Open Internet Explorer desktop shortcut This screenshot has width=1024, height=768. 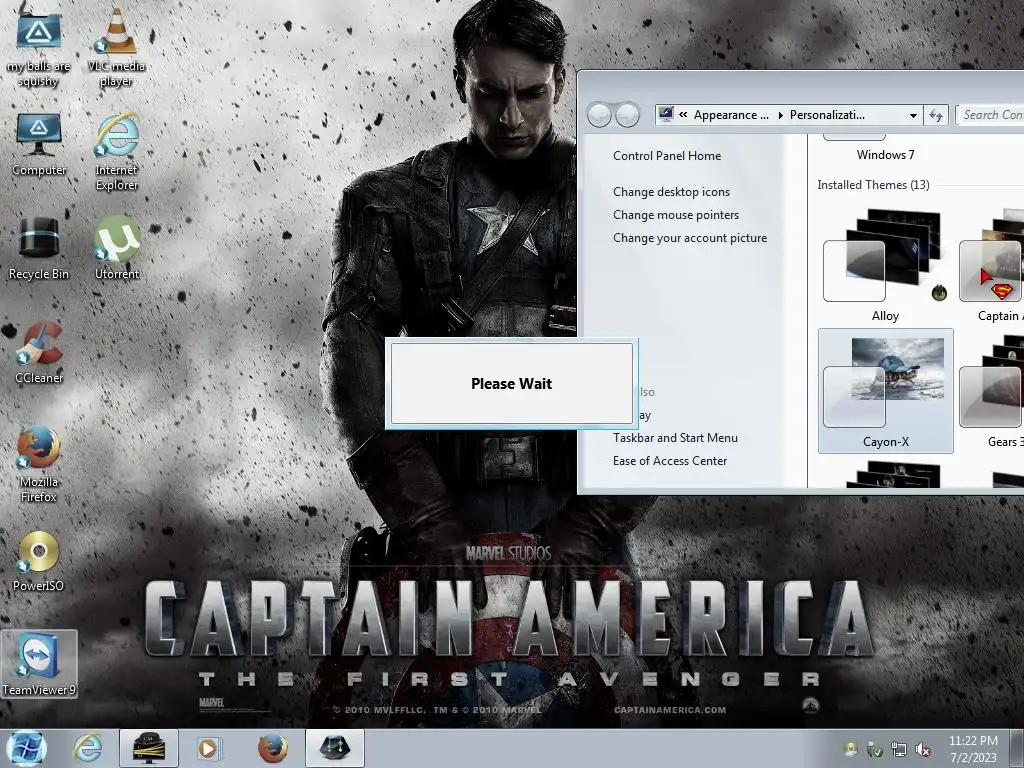click(x=116, y=152)
